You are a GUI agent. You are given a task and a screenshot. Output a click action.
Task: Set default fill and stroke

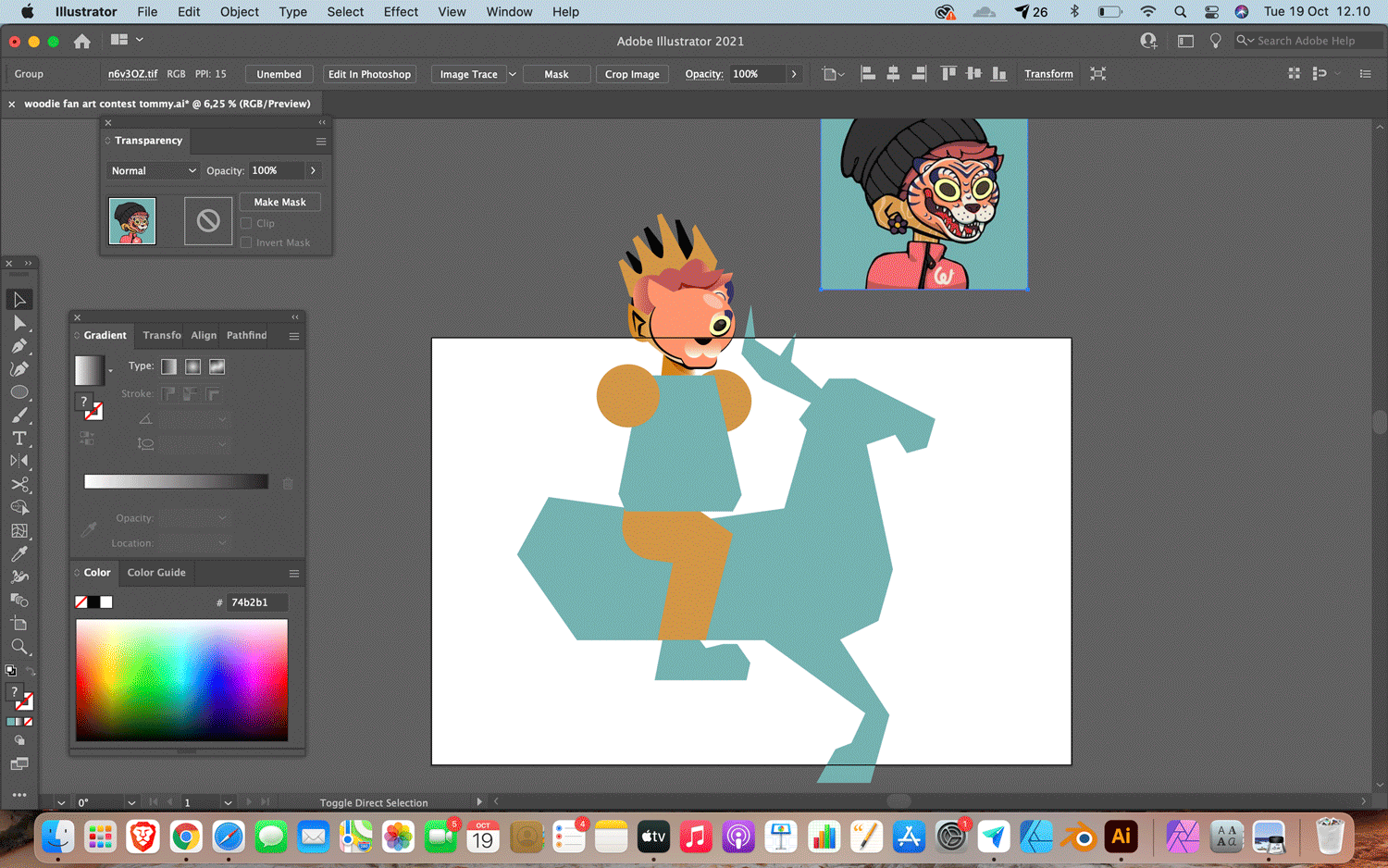coord(10,671)
